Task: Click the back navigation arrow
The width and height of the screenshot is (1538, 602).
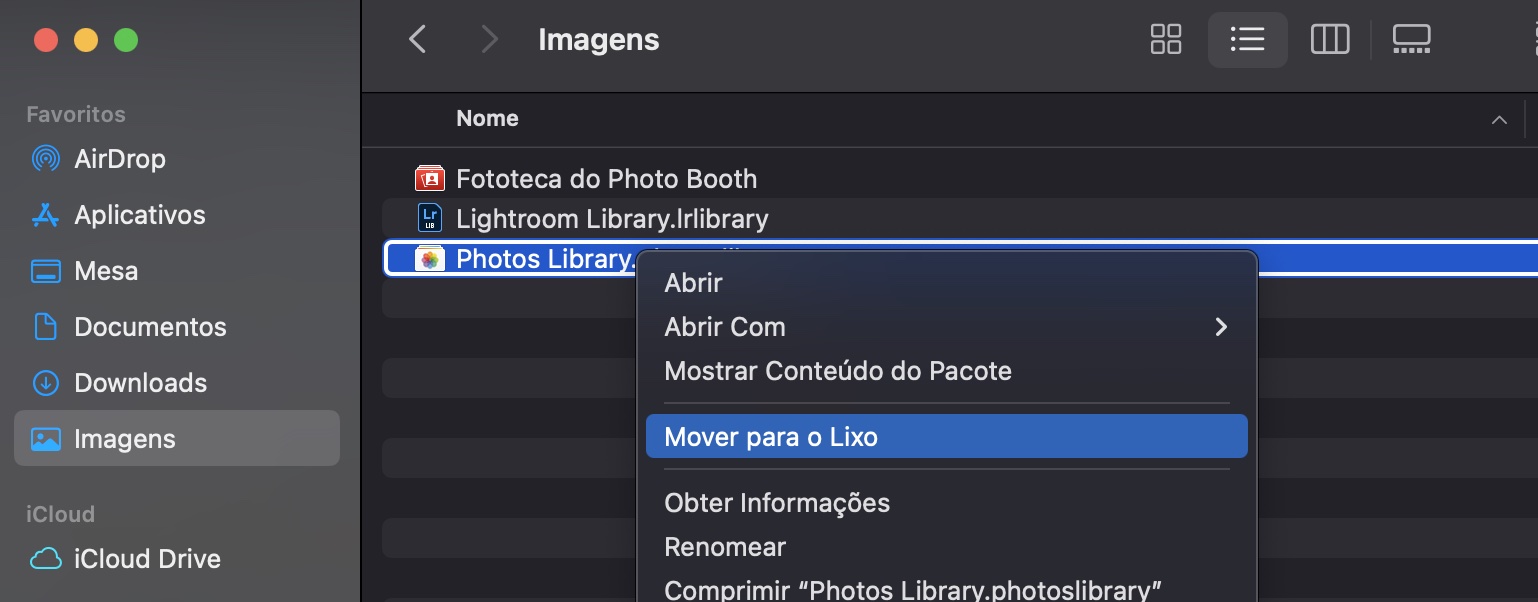Action: click(418, 39)
